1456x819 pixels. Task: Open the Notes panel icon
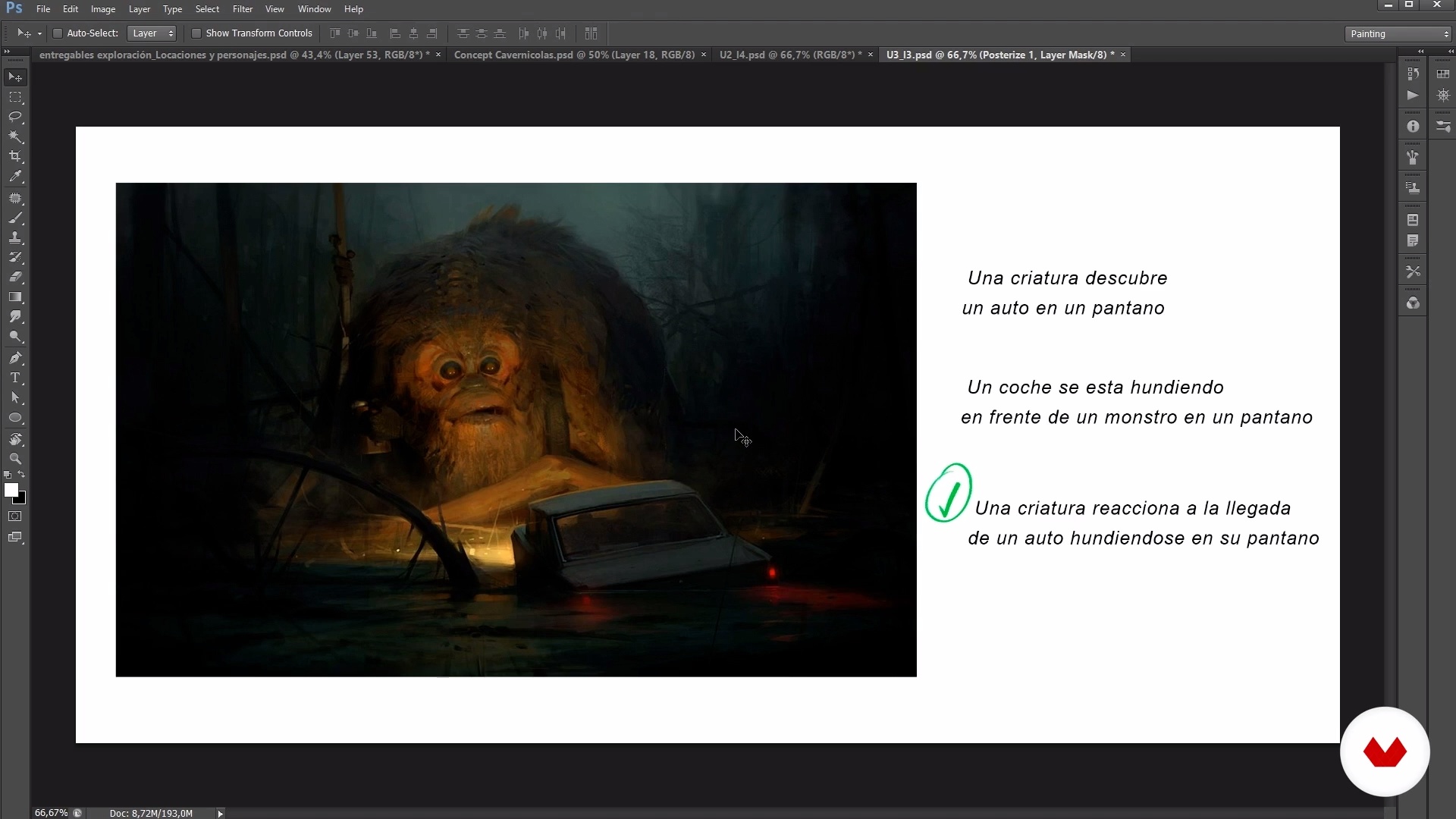1413,240
